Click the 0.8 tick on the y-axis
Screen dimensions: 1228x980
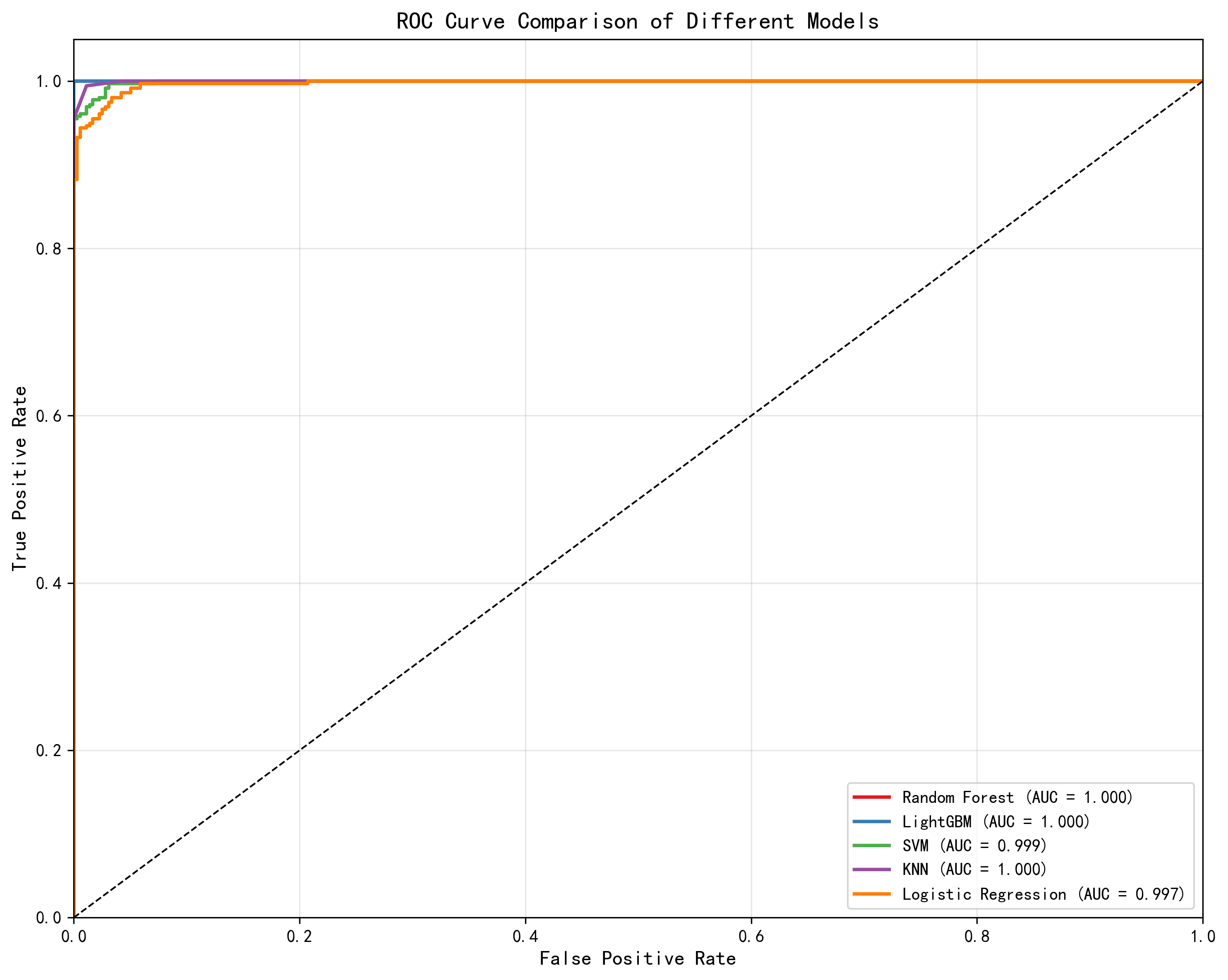click(x=48, y=249)
